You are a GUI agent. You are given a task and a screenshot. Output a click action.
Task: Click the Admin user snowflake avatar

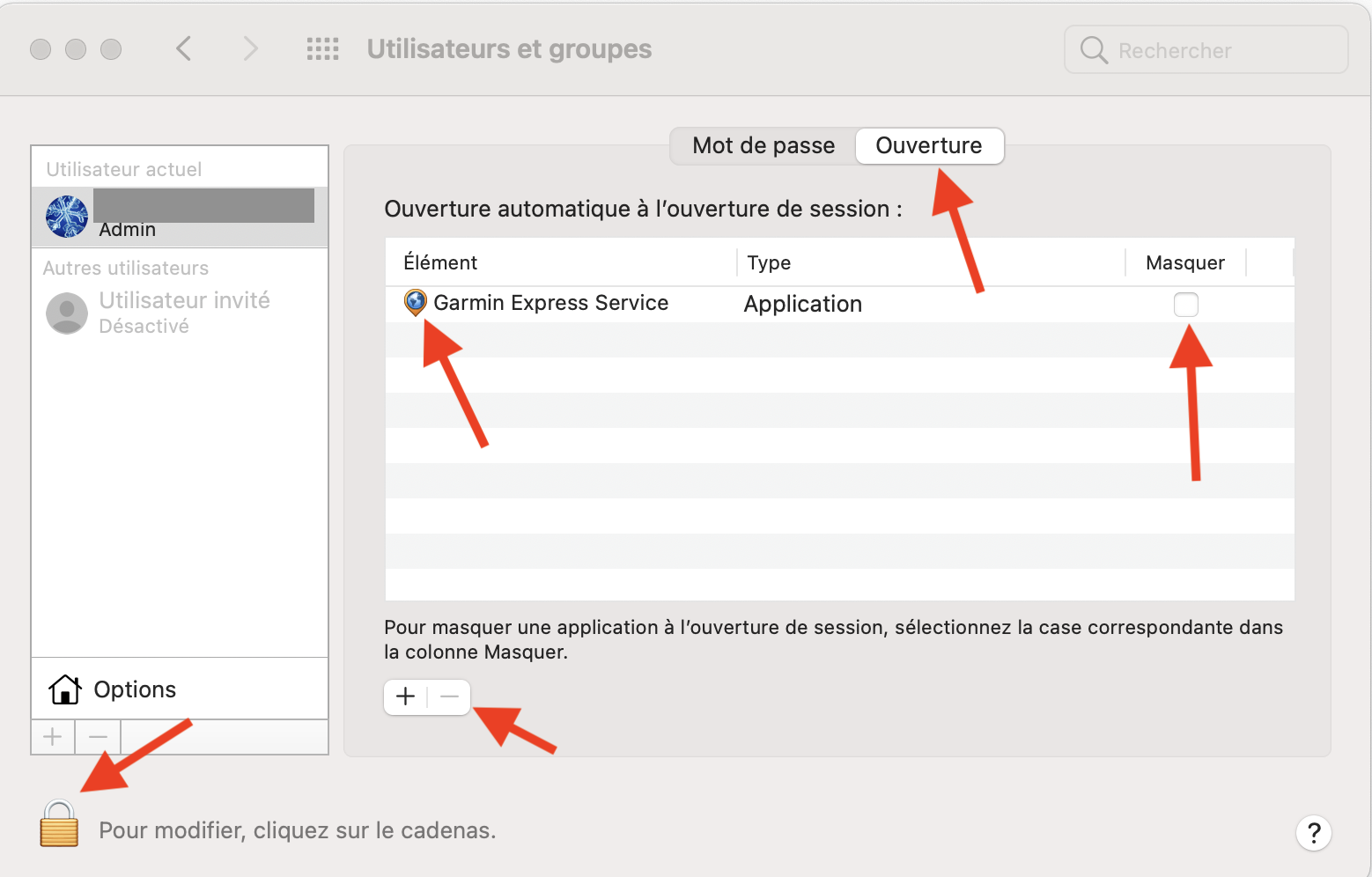point(67,217)
